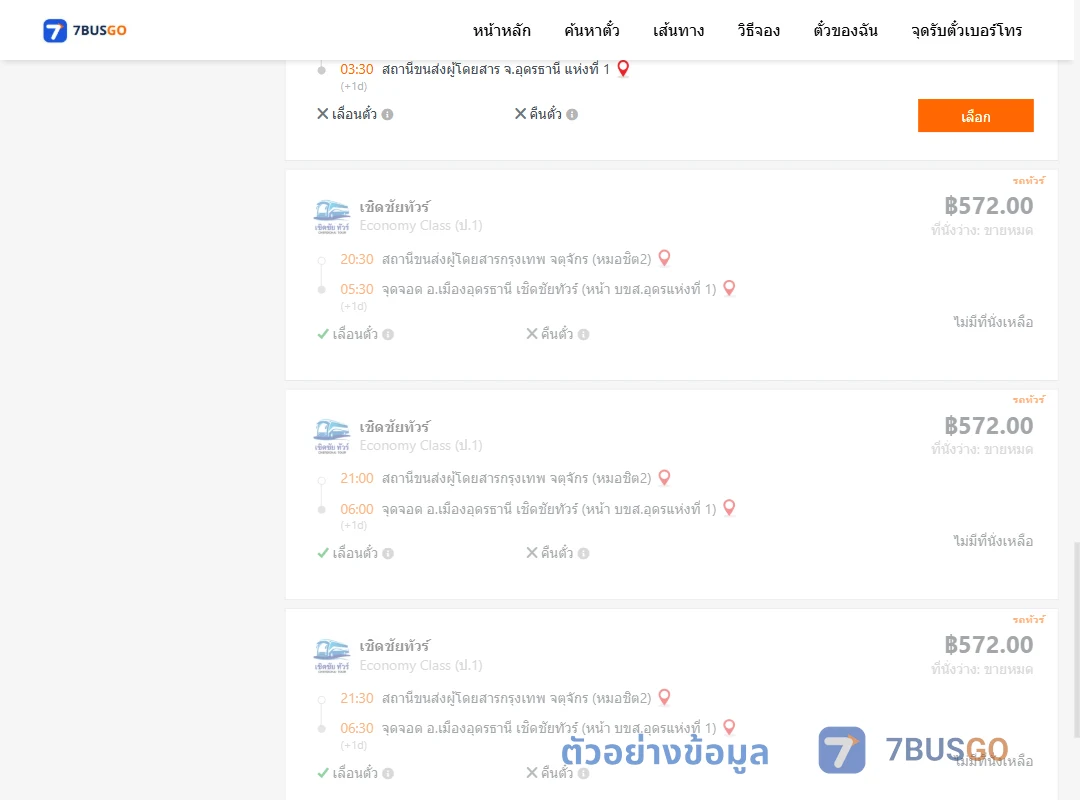Screen dimensions: 1080x800
Task: Open the หน้าหลัก menu item
Action: point(501,30)
